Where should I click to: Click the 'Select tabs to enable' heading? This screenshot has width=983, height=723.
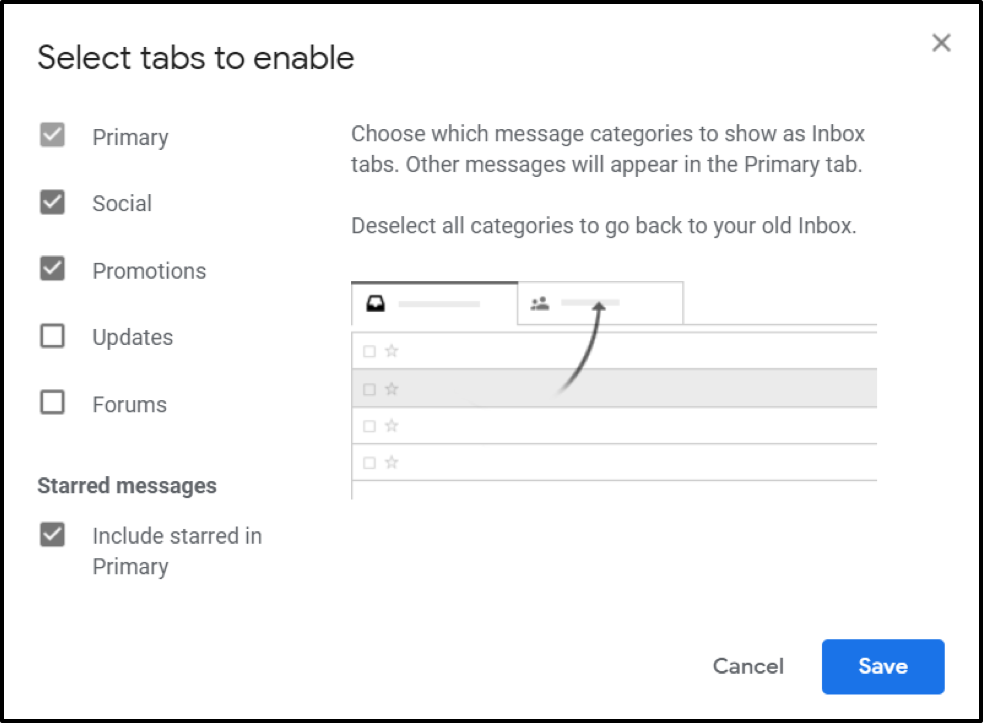click(x=196, y=58)
